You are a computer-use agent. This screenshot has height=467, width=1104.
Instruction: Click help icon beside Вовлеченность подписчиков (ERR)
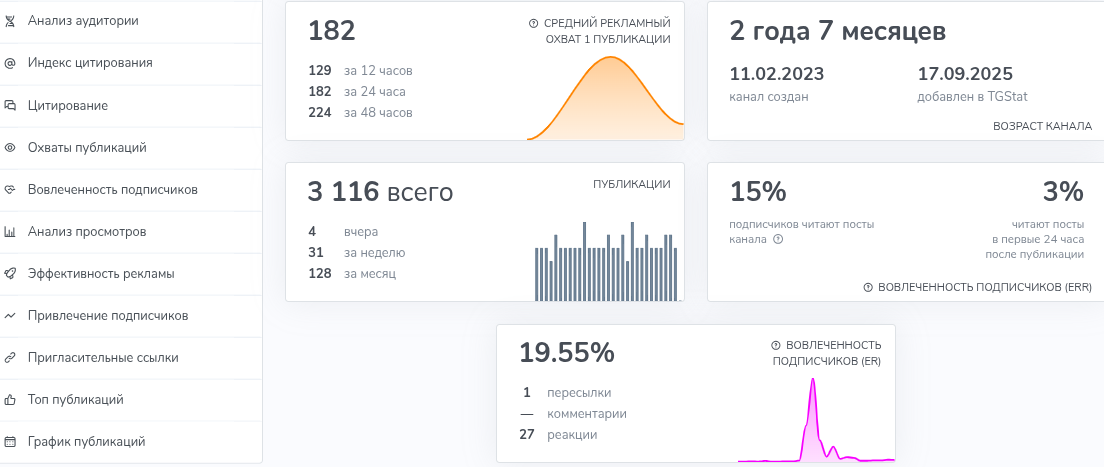[x=868, y=288]
